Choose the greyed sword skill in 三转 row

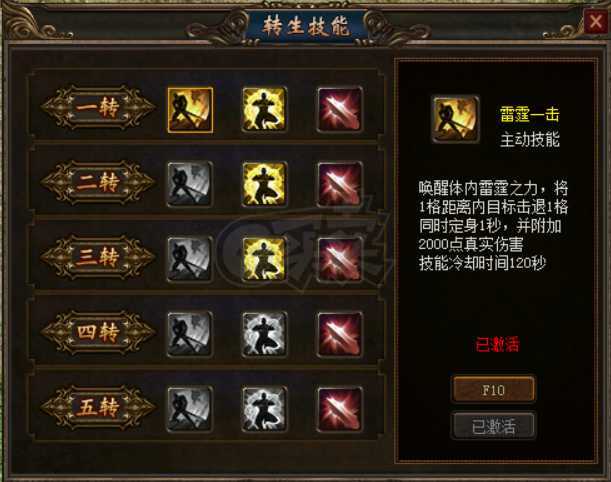190,259
